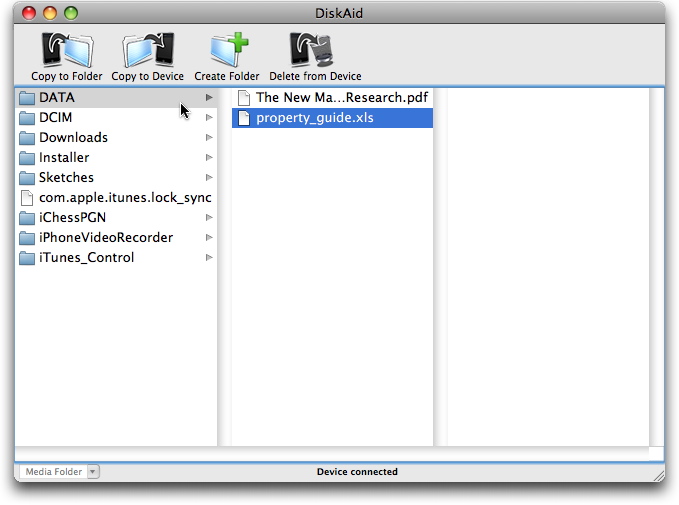
Task: Click the 'Installer' folder name
Action: (64, 157)
